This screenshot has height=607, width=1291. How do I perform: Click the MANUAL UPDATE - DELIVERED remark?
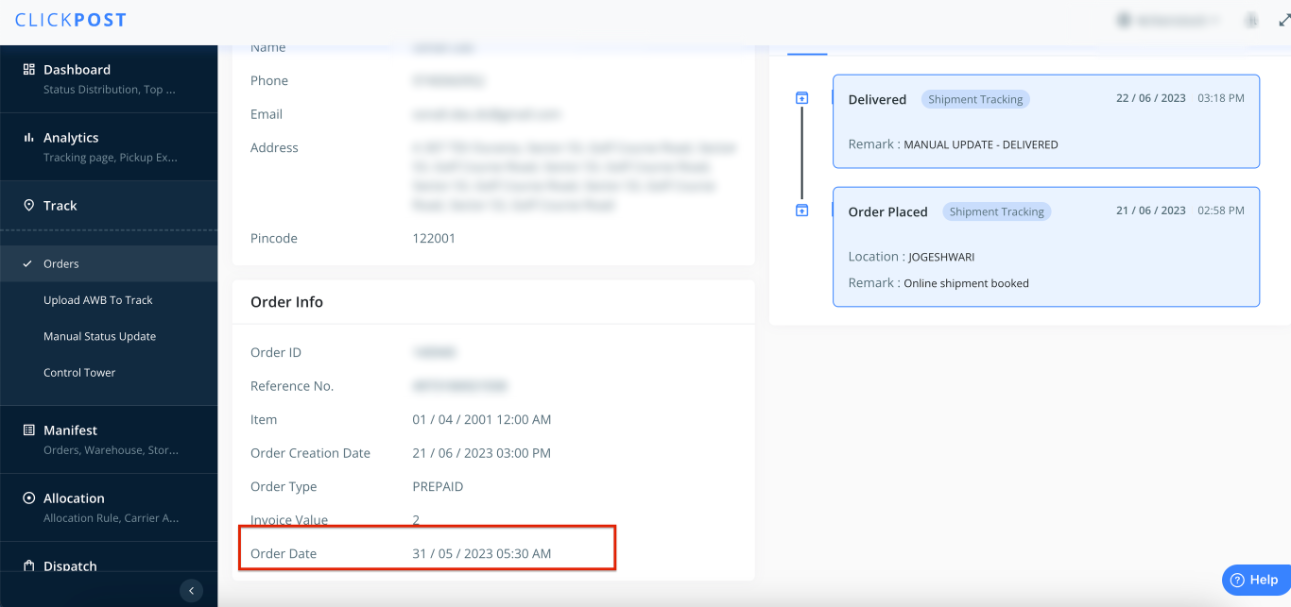[x=980, y=145]
